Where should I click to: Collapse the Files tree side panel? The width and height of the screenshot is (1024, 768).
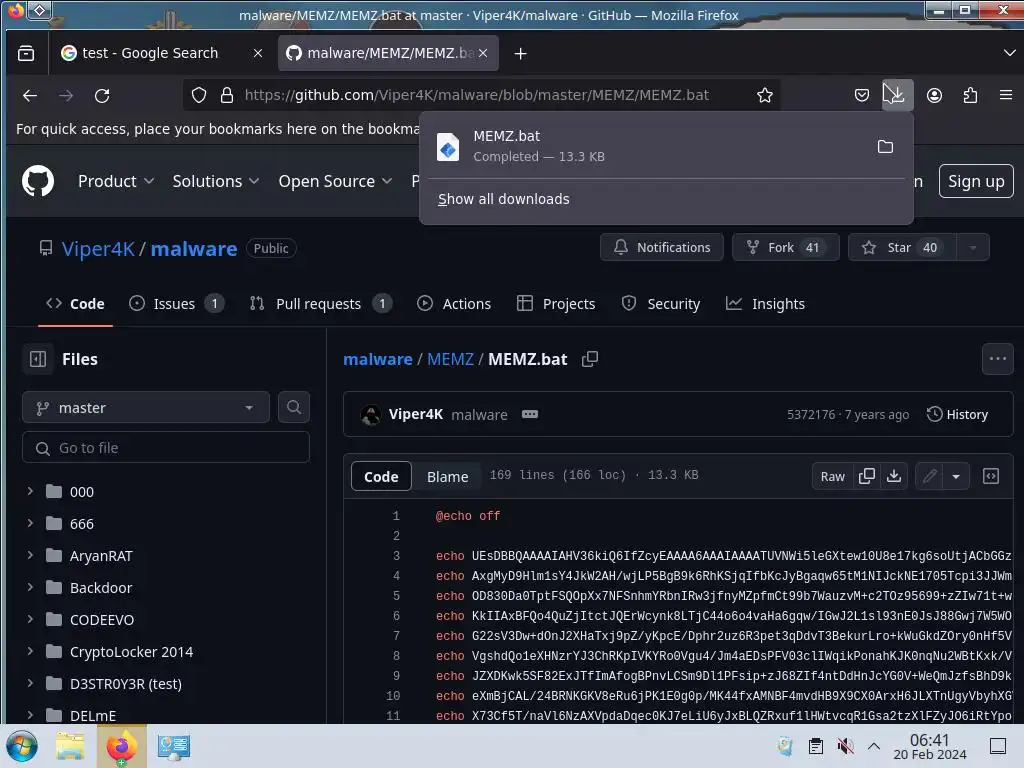click(38, 359)
